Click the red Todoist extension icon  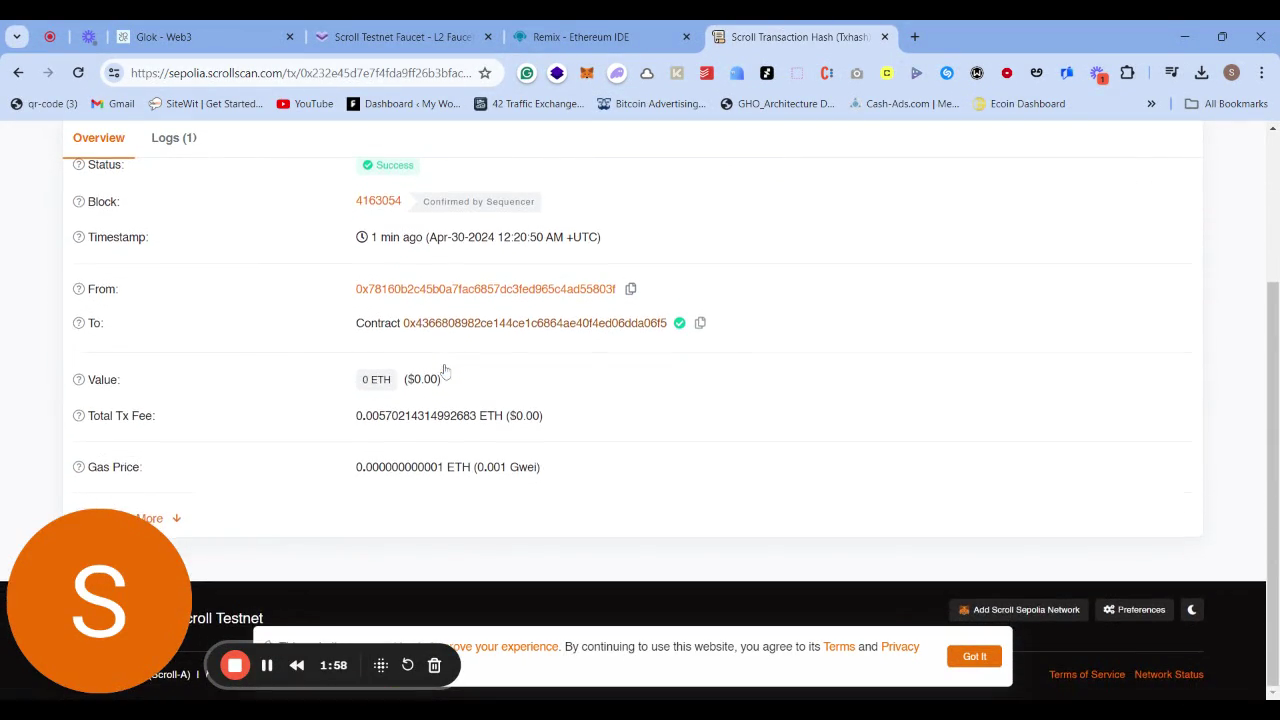coord(707,73)
